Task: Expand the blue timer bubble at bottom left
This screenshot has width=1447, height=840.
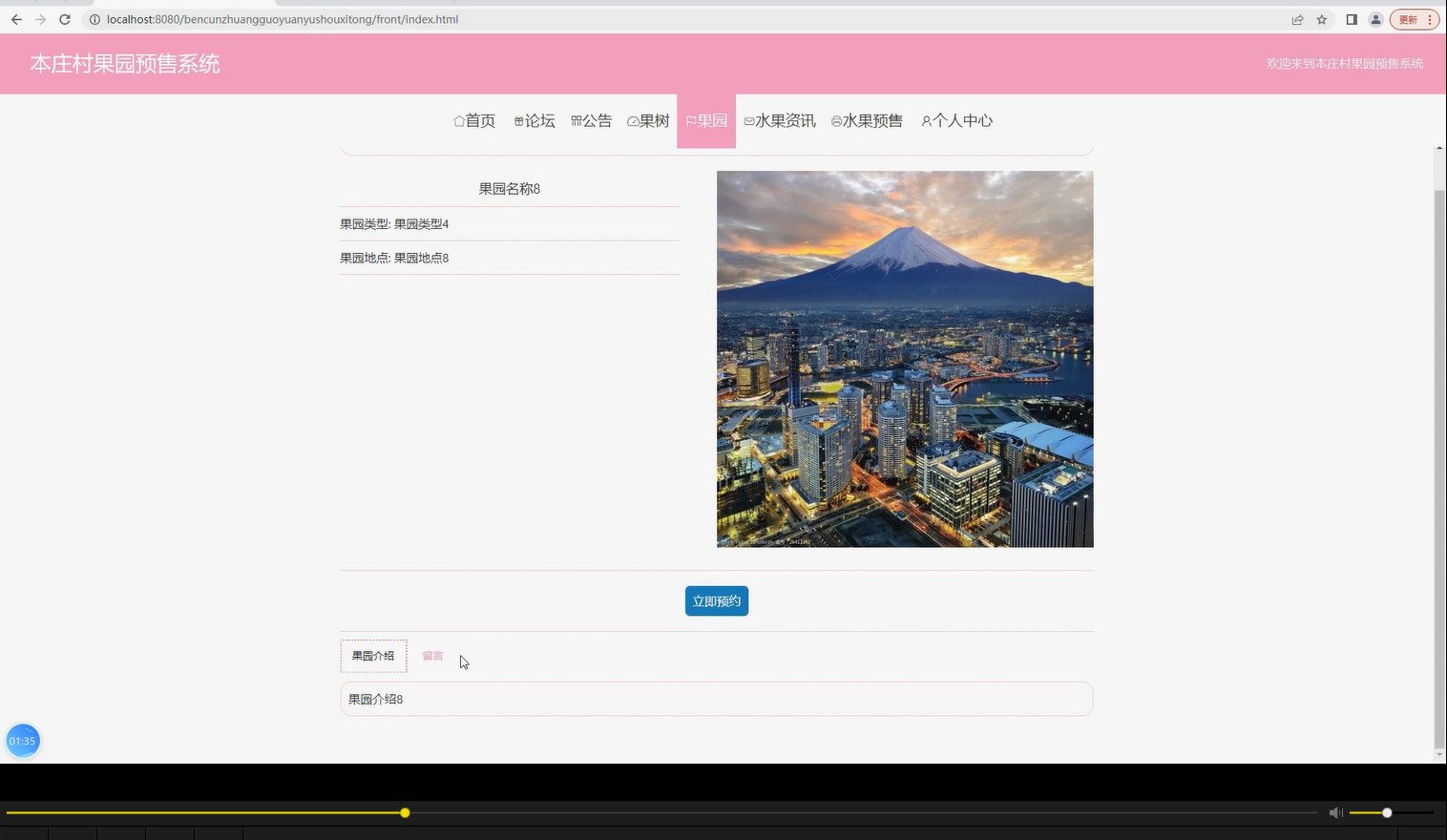Action: [22, 740]
